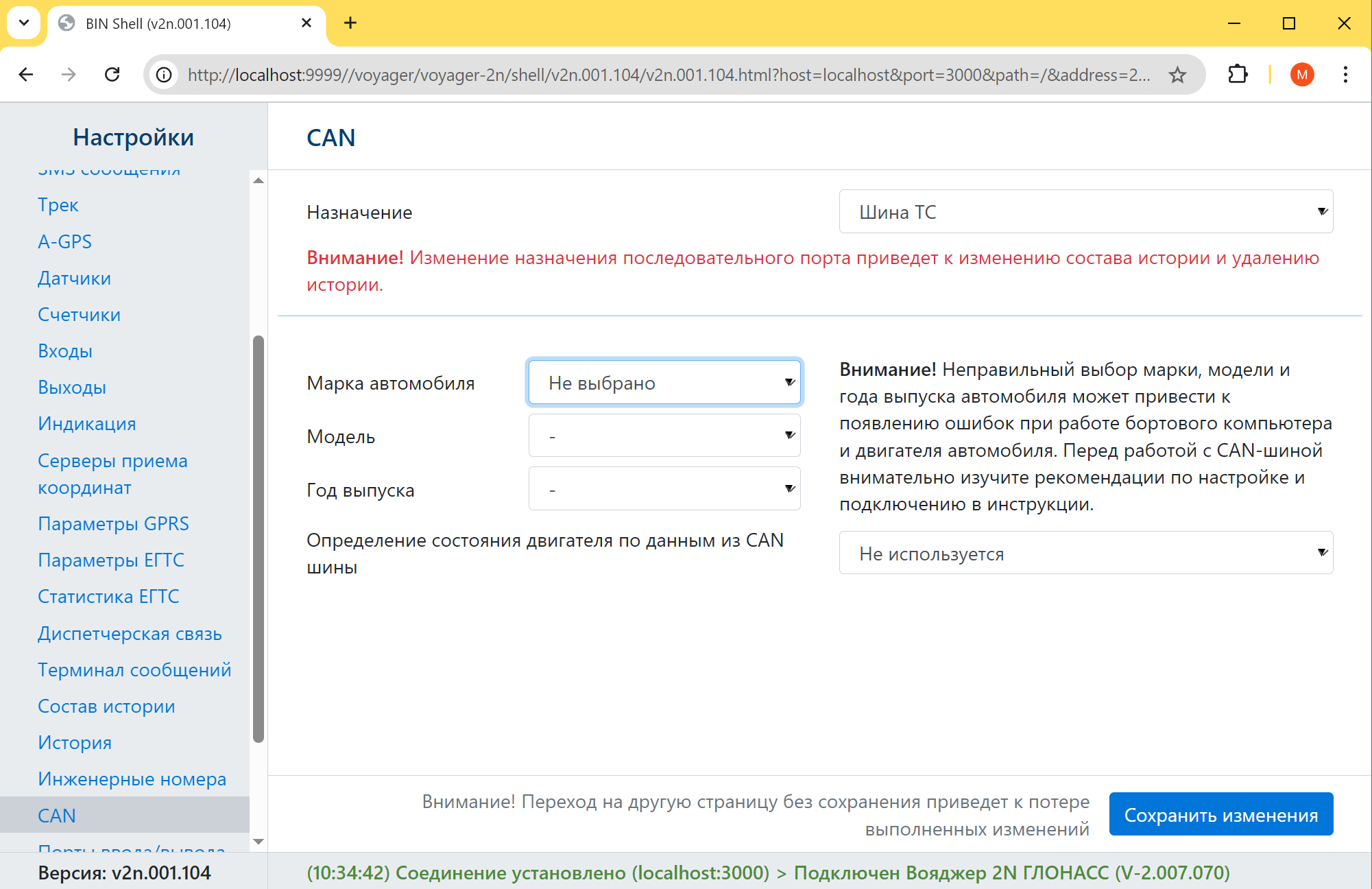Open Состав истории in sidebar
This screenshot has height=889, width=1372.
tap(106, 707)
